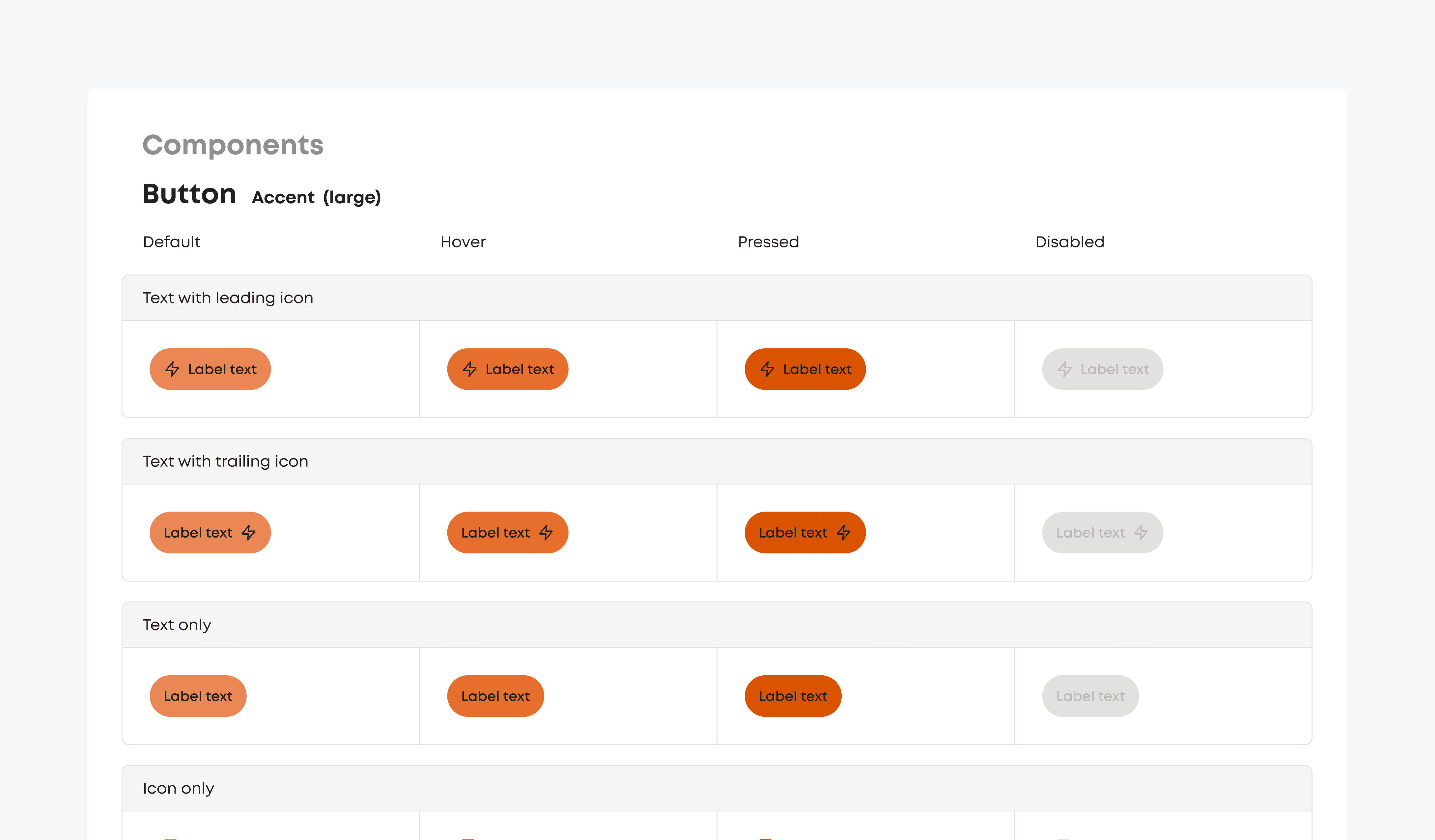Click the 'Icon only' section header
The image size is (1435, 840).
coord(178,788)
